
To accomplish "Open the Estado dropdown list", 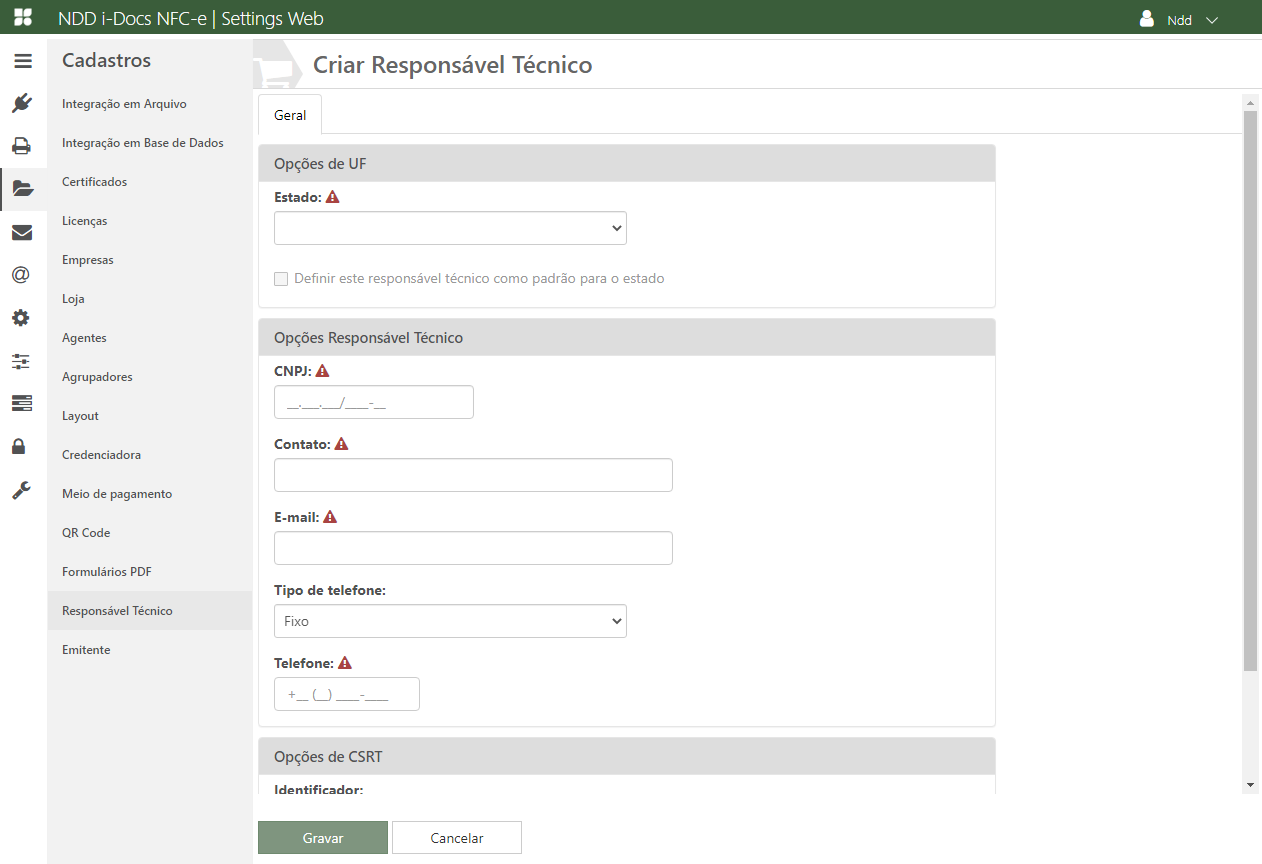I will (450, 228).
